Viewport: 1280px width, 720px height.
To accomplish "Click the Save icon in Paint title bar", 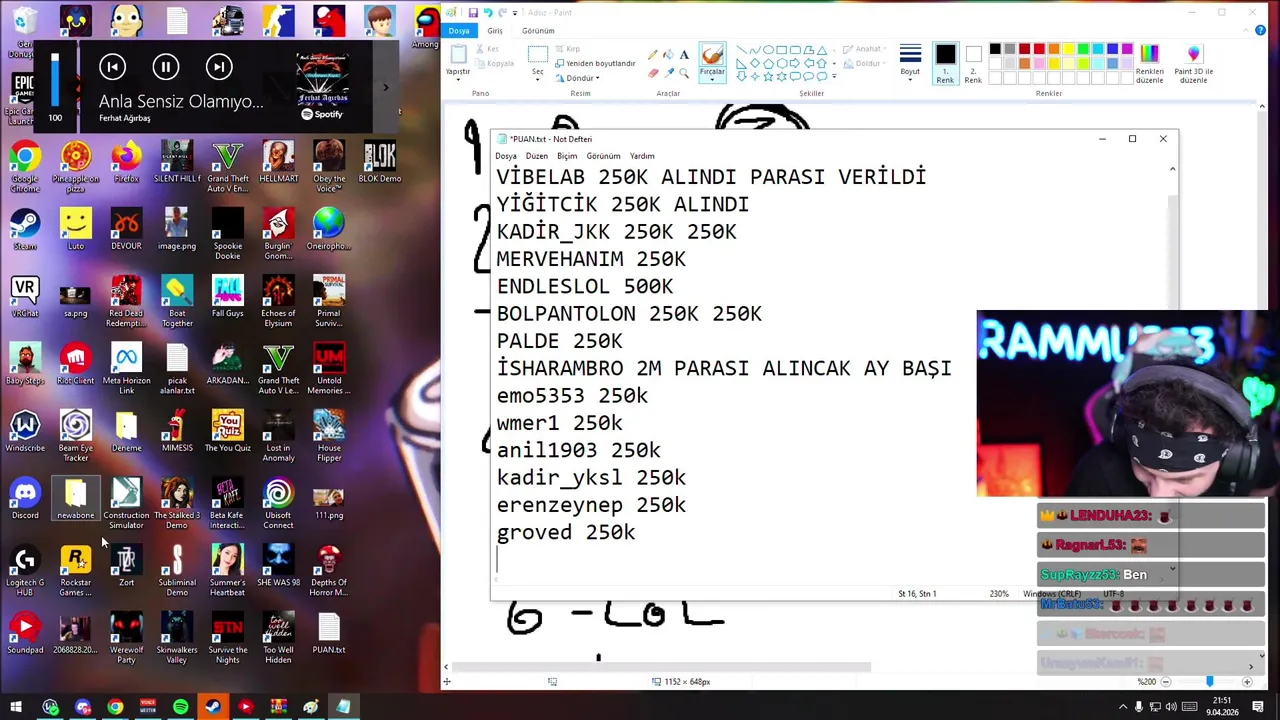I will [x=473, y=12].
